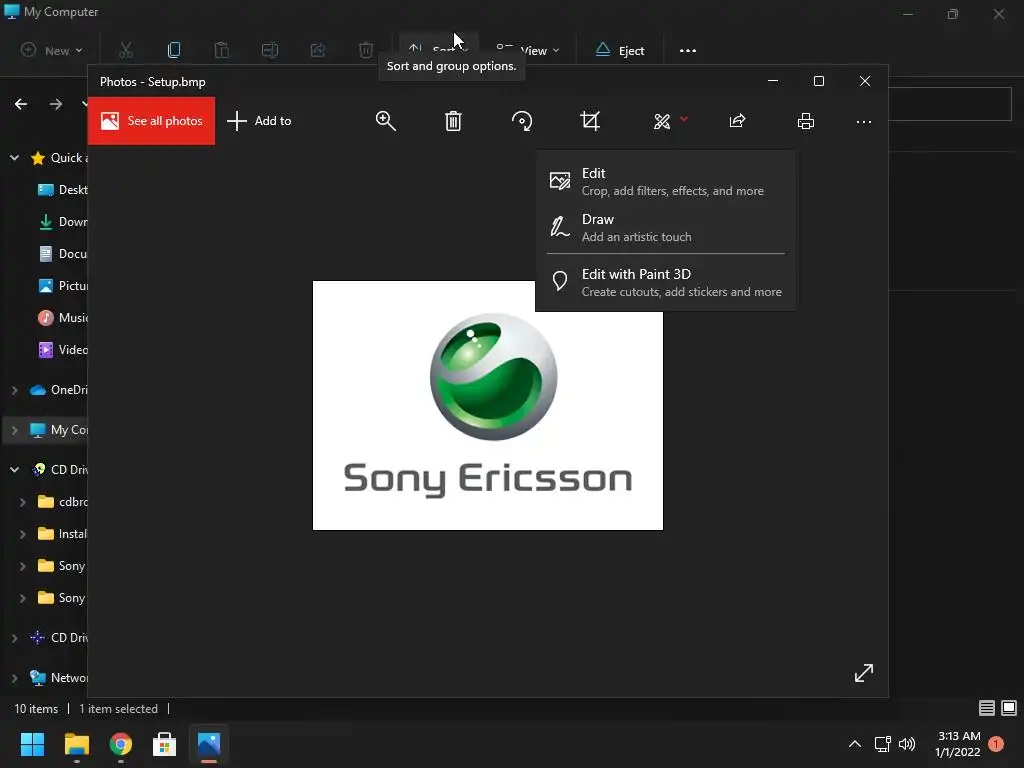1024x768 pixels.
Task: Launch Google Chrome from the taskbar
Action: [x=121, y=744]
